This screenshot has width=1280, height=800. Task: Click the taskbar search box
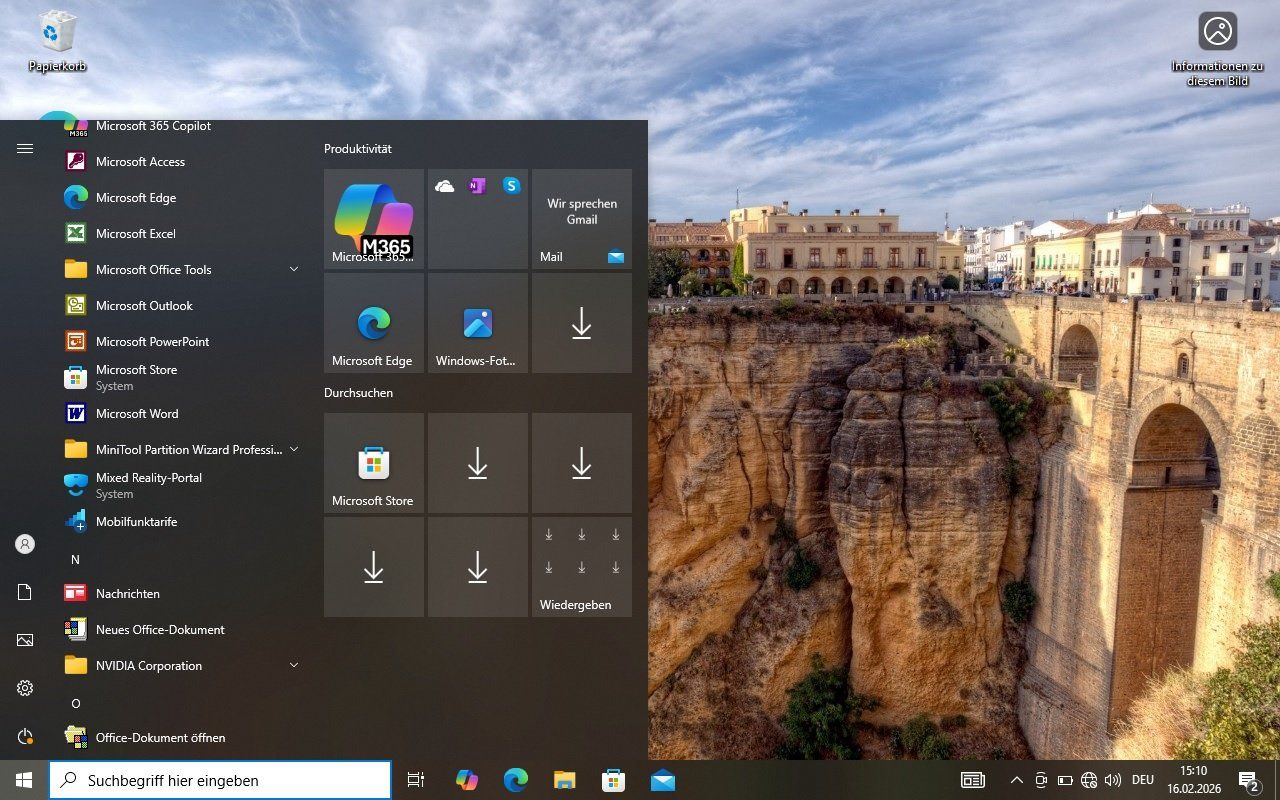[220, 780]
